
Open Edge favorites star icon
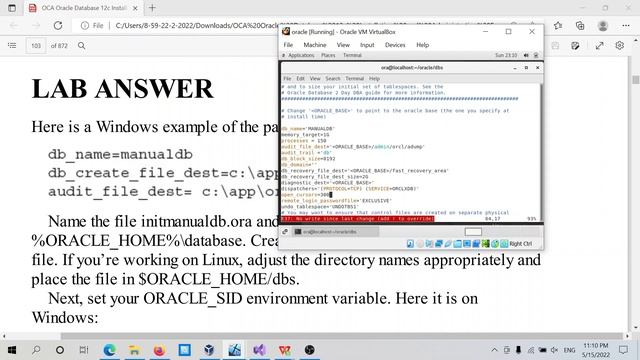(558, 25)
